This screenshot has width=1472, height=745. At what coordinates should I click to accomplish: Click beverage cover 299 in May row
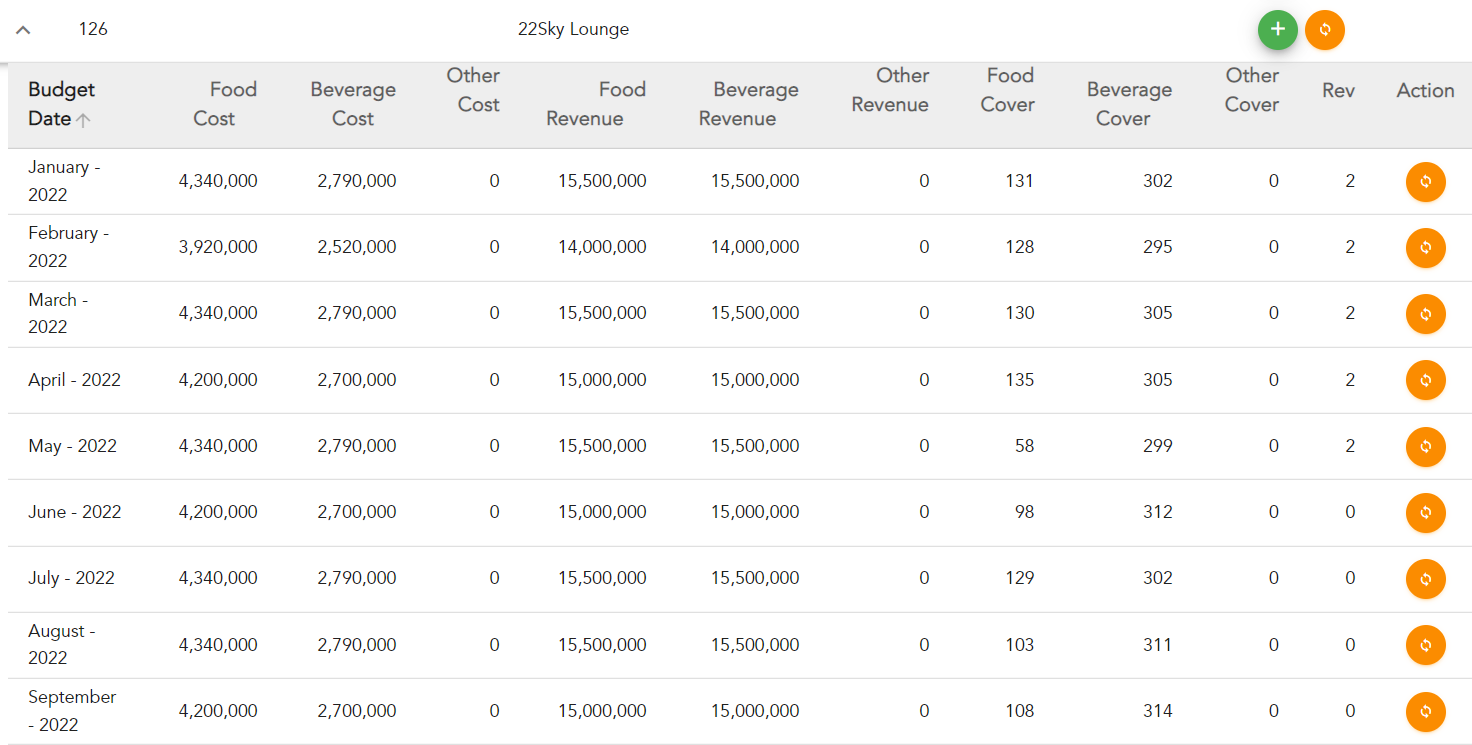[1157, 446]
